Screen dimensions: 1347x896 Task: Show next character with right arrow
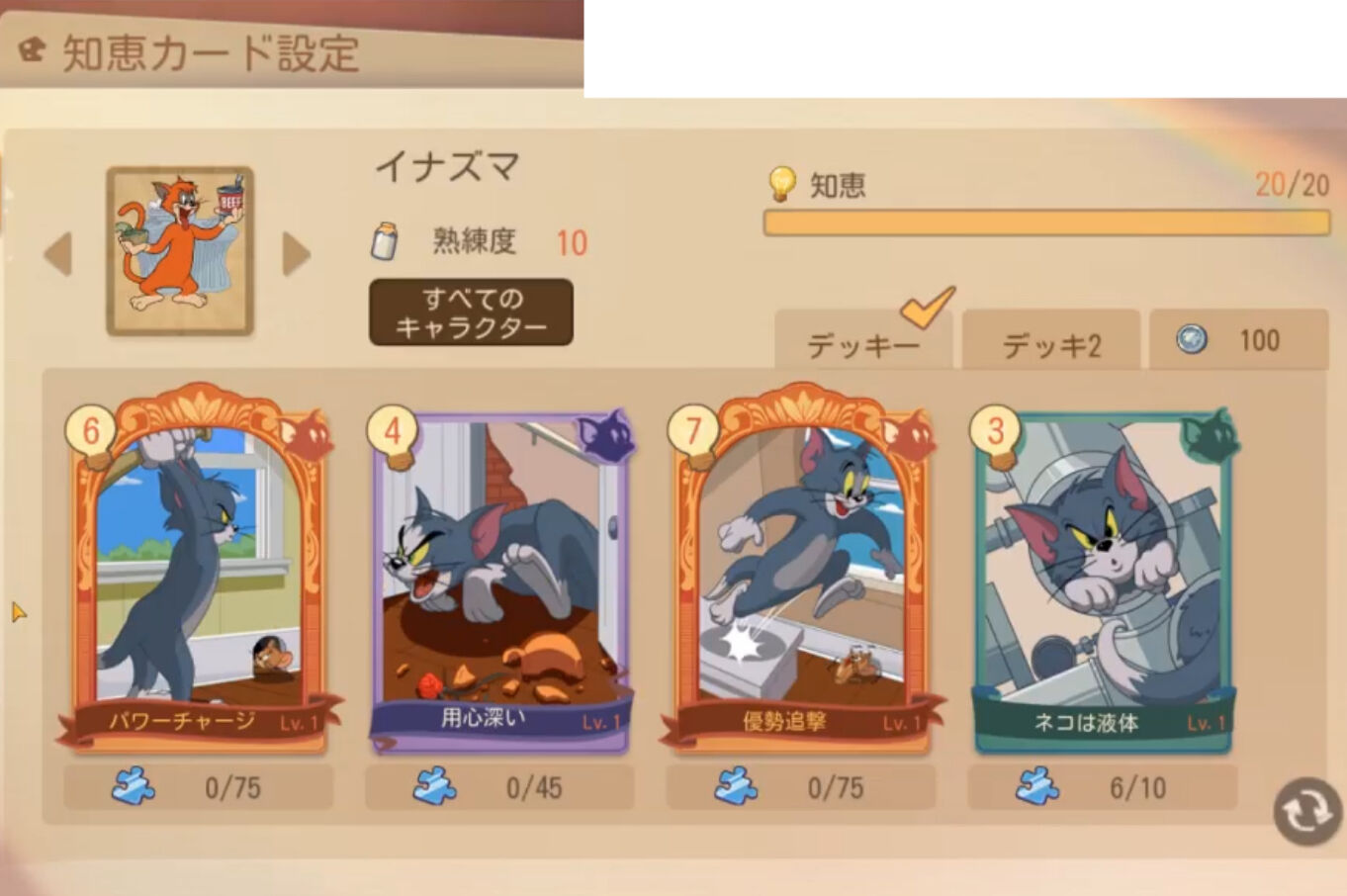click(x=296, y=253)
